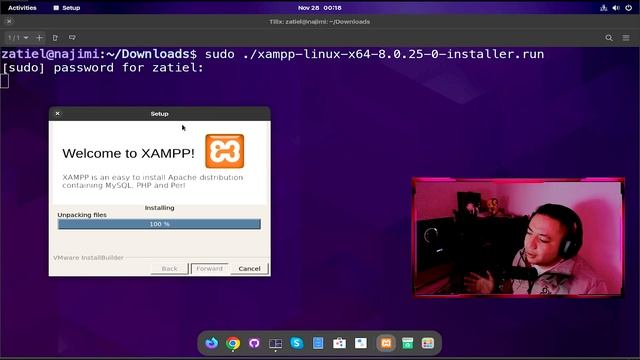
Task: Open Tilix terminal icon in dock
Action: coord(276,344)
